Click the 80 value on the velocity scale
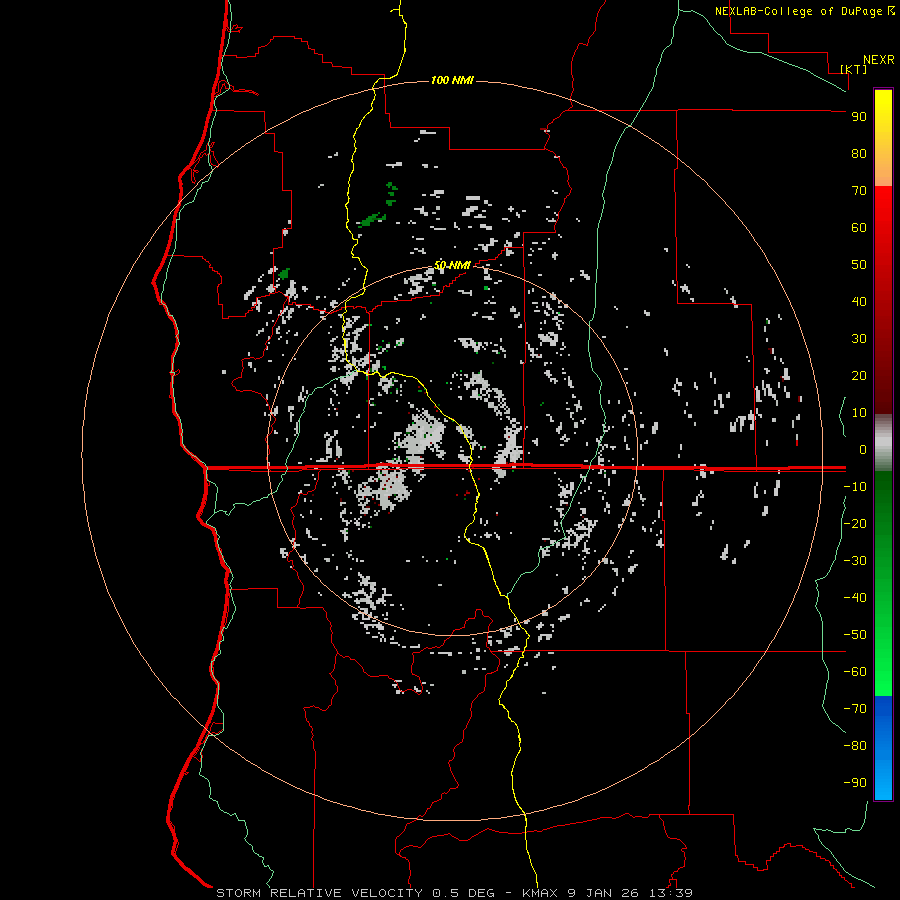The height and width of the screenshot is (900, 900). coord(859,153)
